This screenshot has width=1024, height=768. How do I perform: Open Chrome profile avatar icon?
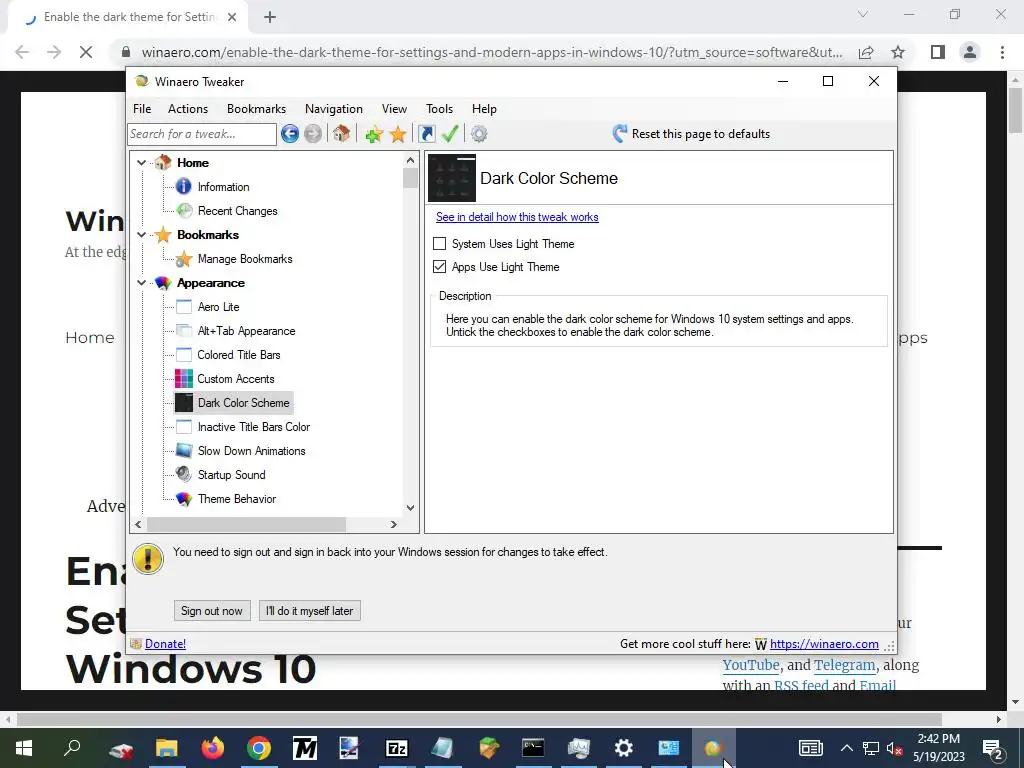coord(970,52)
